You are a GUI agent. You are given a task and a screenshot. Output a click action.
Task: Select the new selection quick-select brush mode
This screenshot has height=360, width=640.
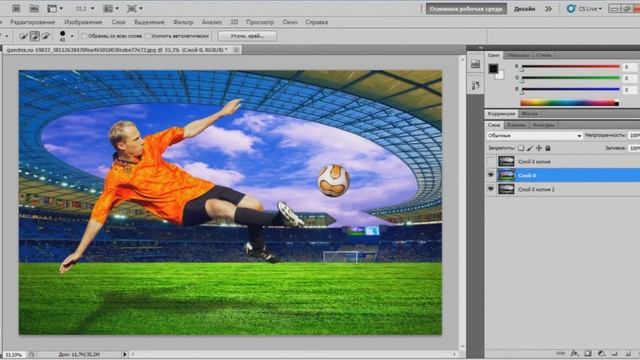23,36
